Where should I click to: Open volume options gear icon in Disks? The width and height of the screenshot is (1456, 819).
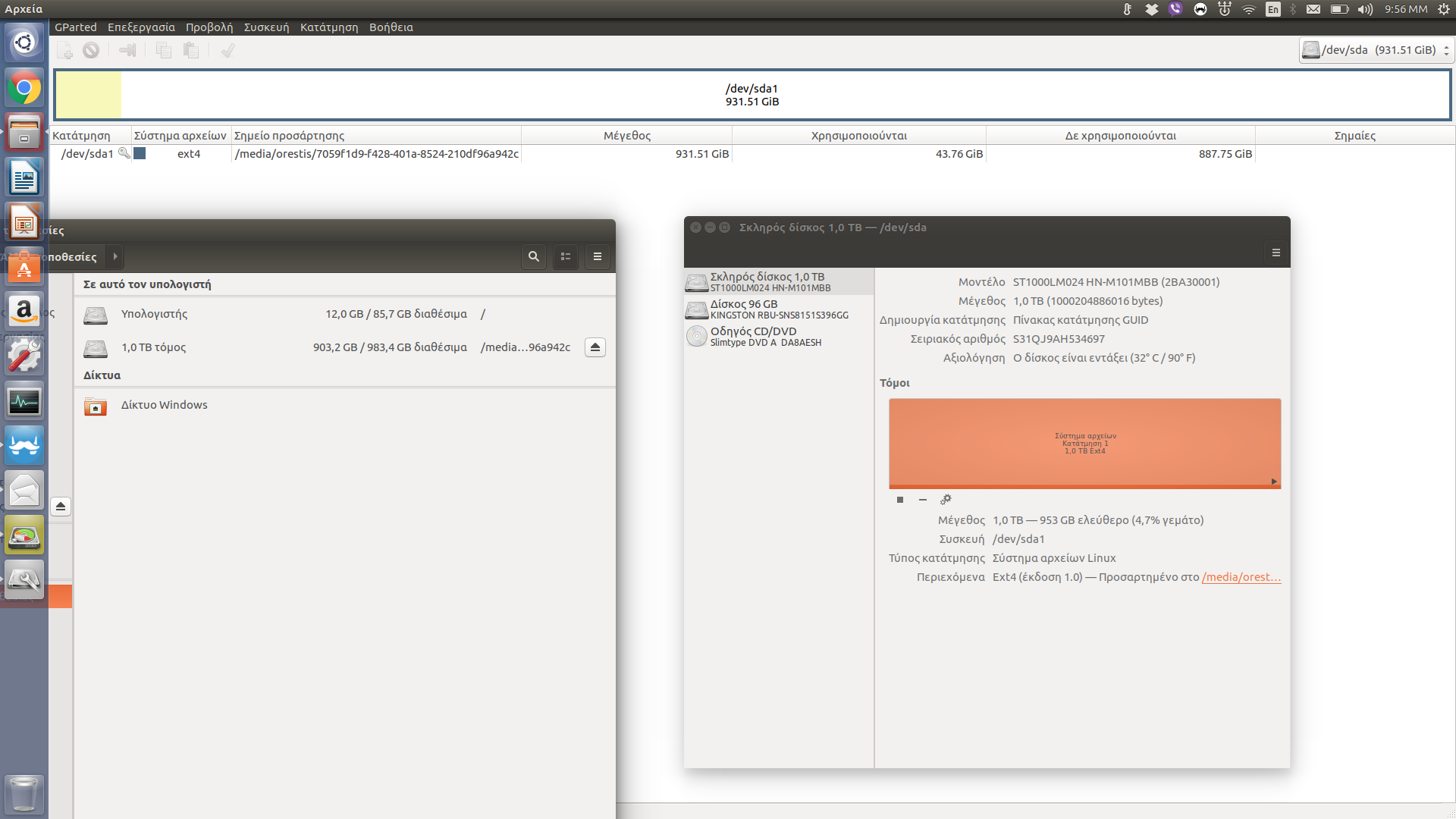pyautogui.click(x=946, y=500)
